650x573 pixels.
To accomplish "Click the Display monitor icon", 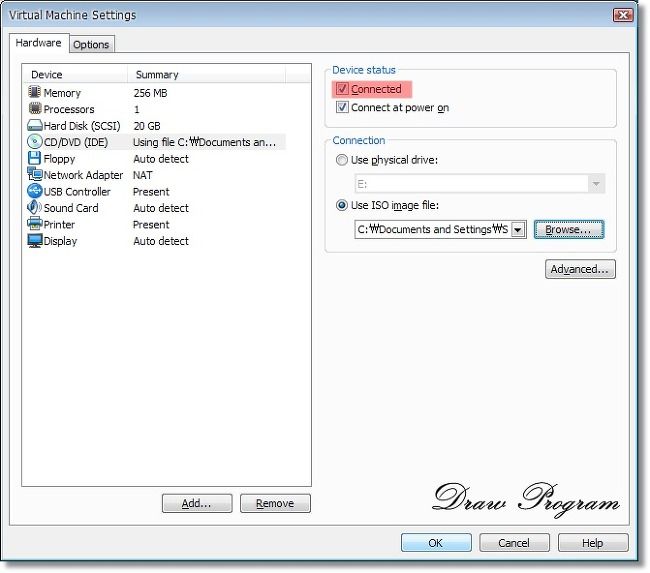I will tap(34, 240).
